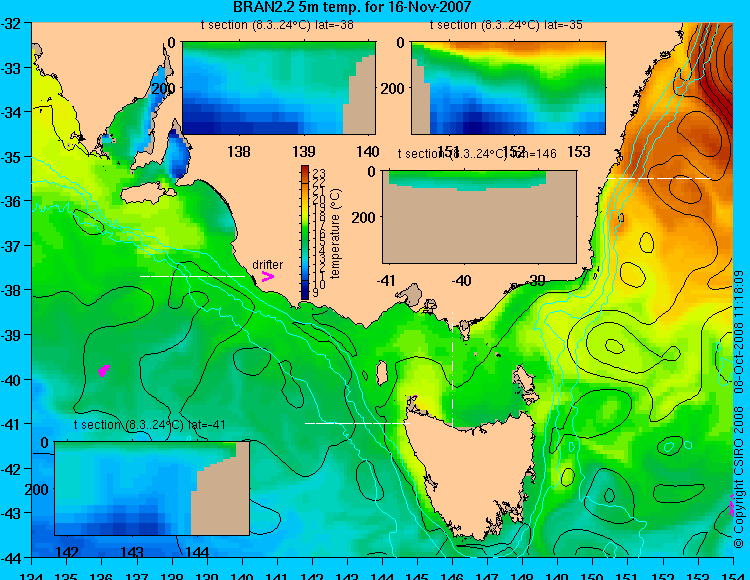
Task: Click Flinders Island northeast of Tasmania
Action: pos(525,384)
